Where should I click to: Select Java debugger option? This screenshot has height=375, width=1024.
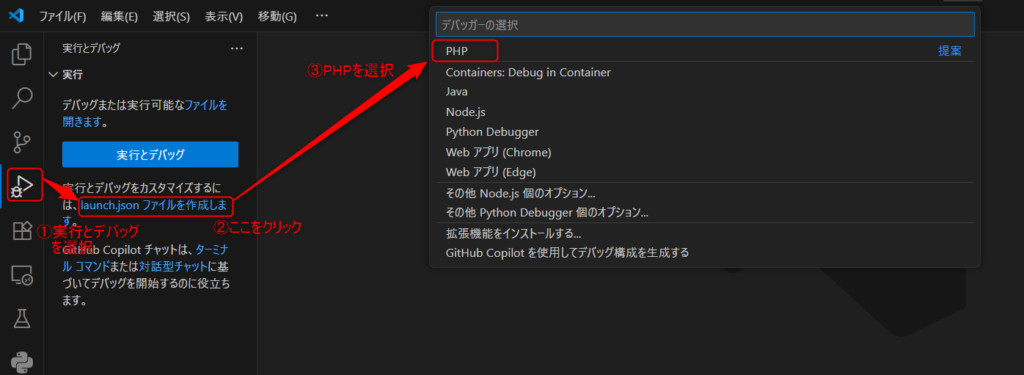point(705,92)
